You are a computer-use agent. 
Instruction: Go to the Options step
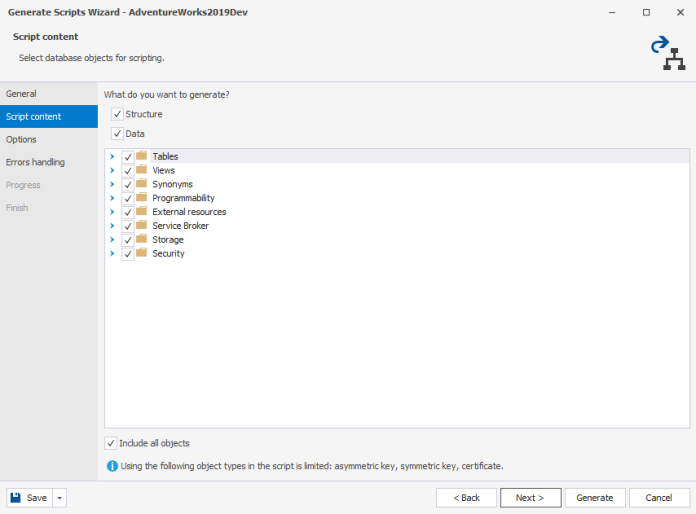[x=21, y=139]
